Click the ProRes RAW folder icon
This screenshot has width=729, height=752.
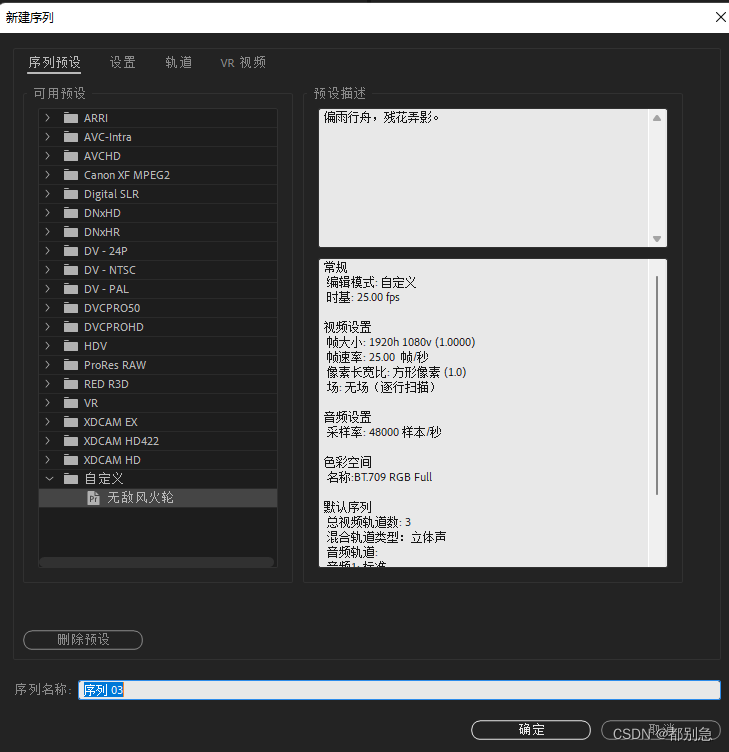[71, 365]
